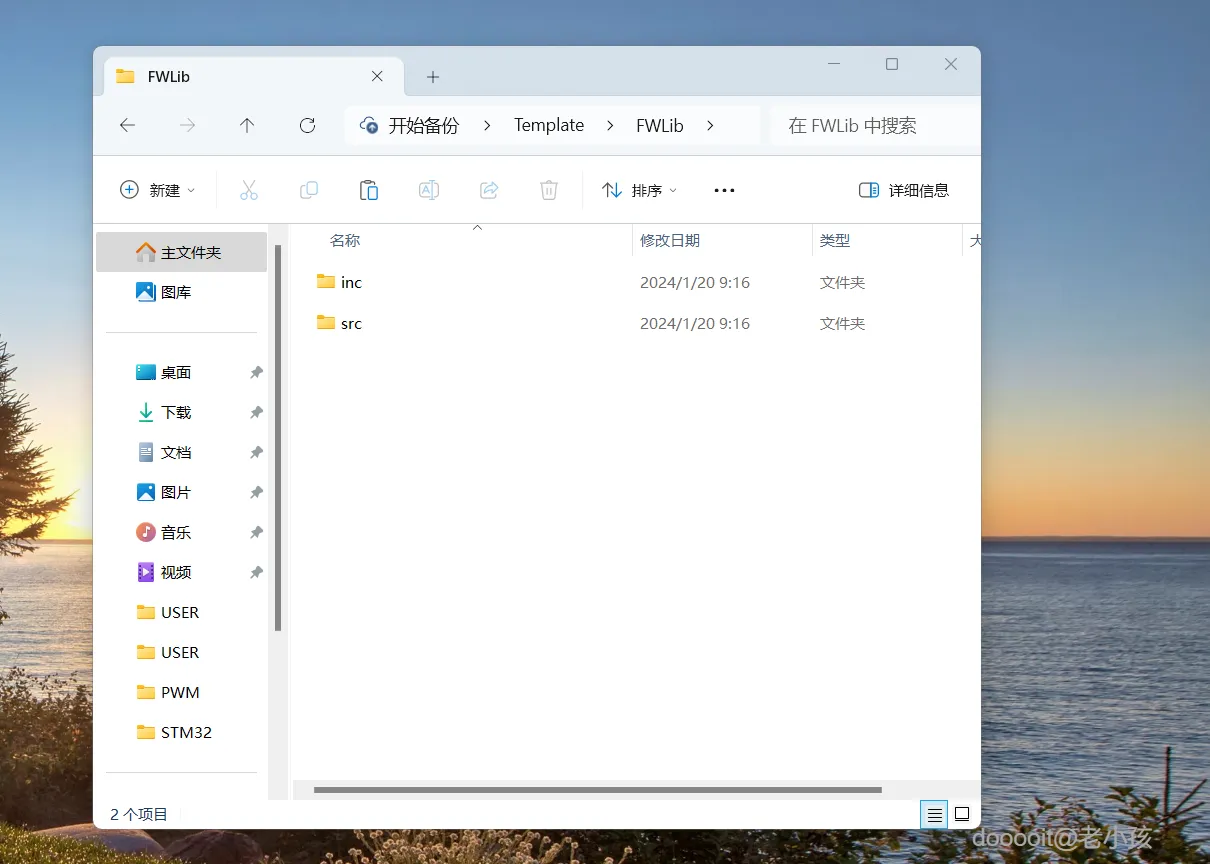Select the Rename icon
The width and height of the screenshot is (1210, 864).
tap(428, 190)
